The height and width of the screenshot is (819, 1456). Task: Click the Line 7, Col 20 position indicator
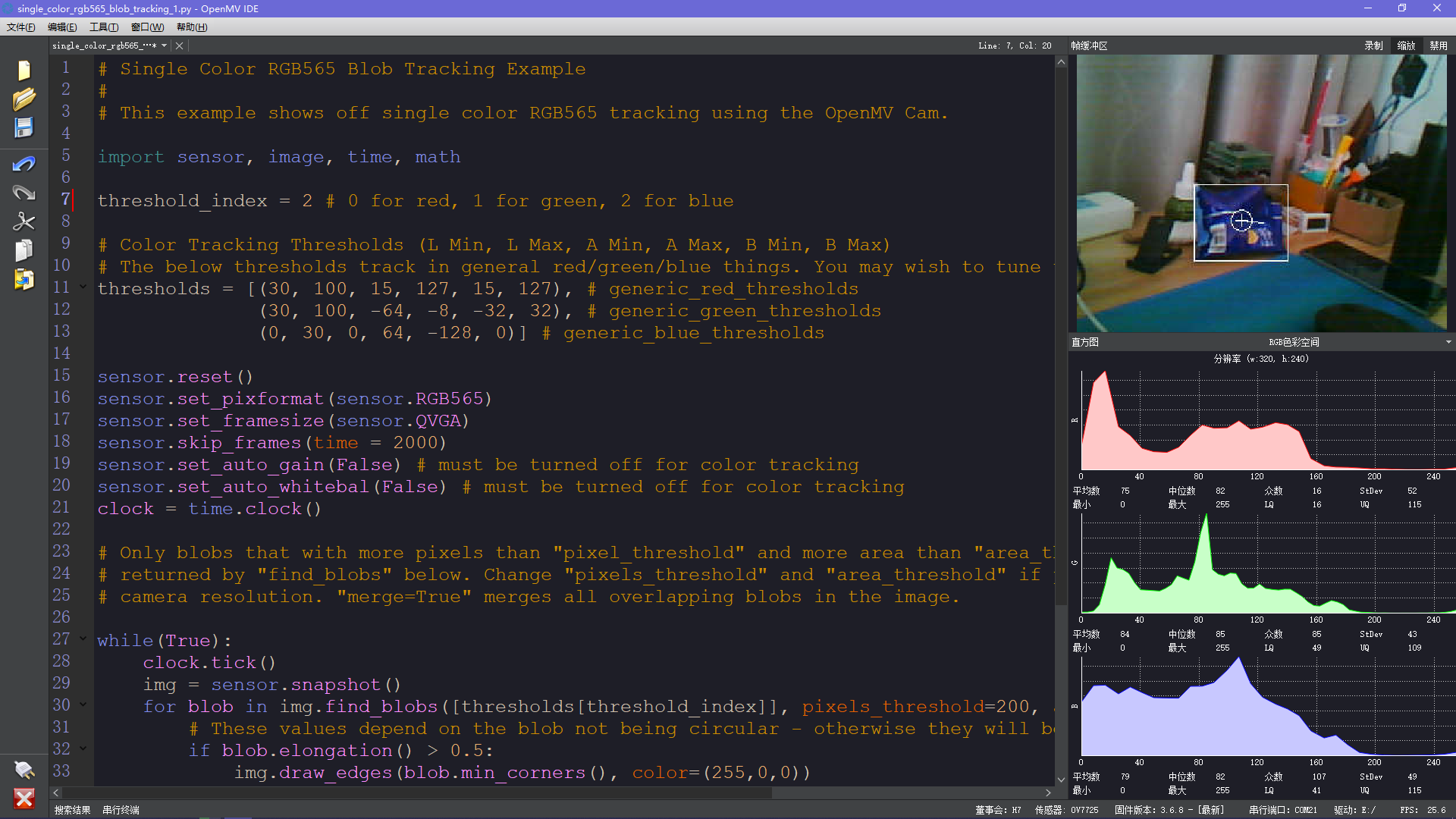click(1015, 45)
